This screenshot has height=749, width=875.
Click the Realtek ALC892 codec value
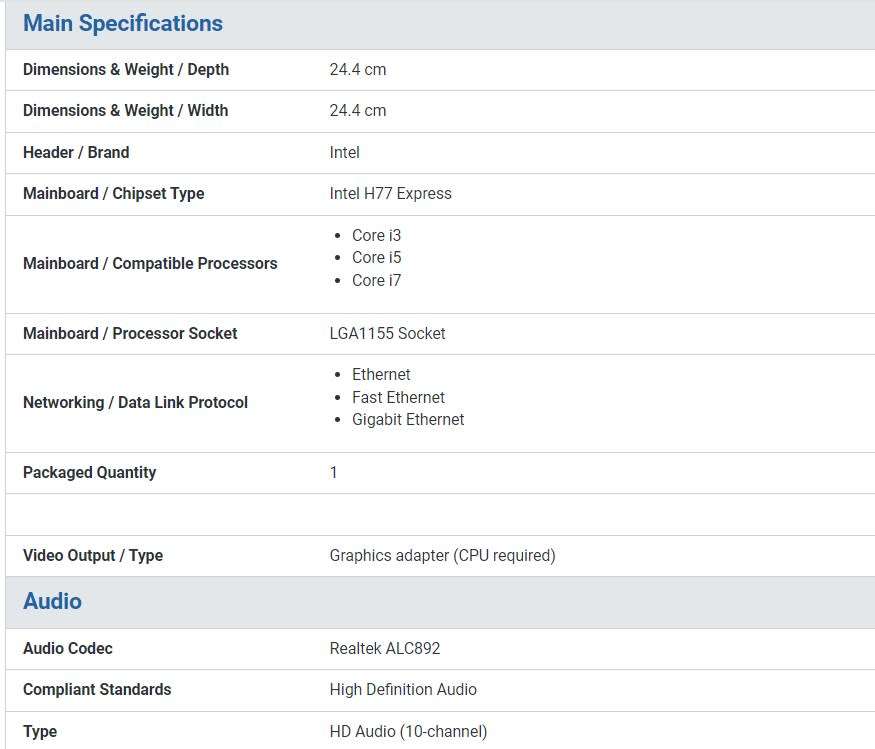coord(385,649)
